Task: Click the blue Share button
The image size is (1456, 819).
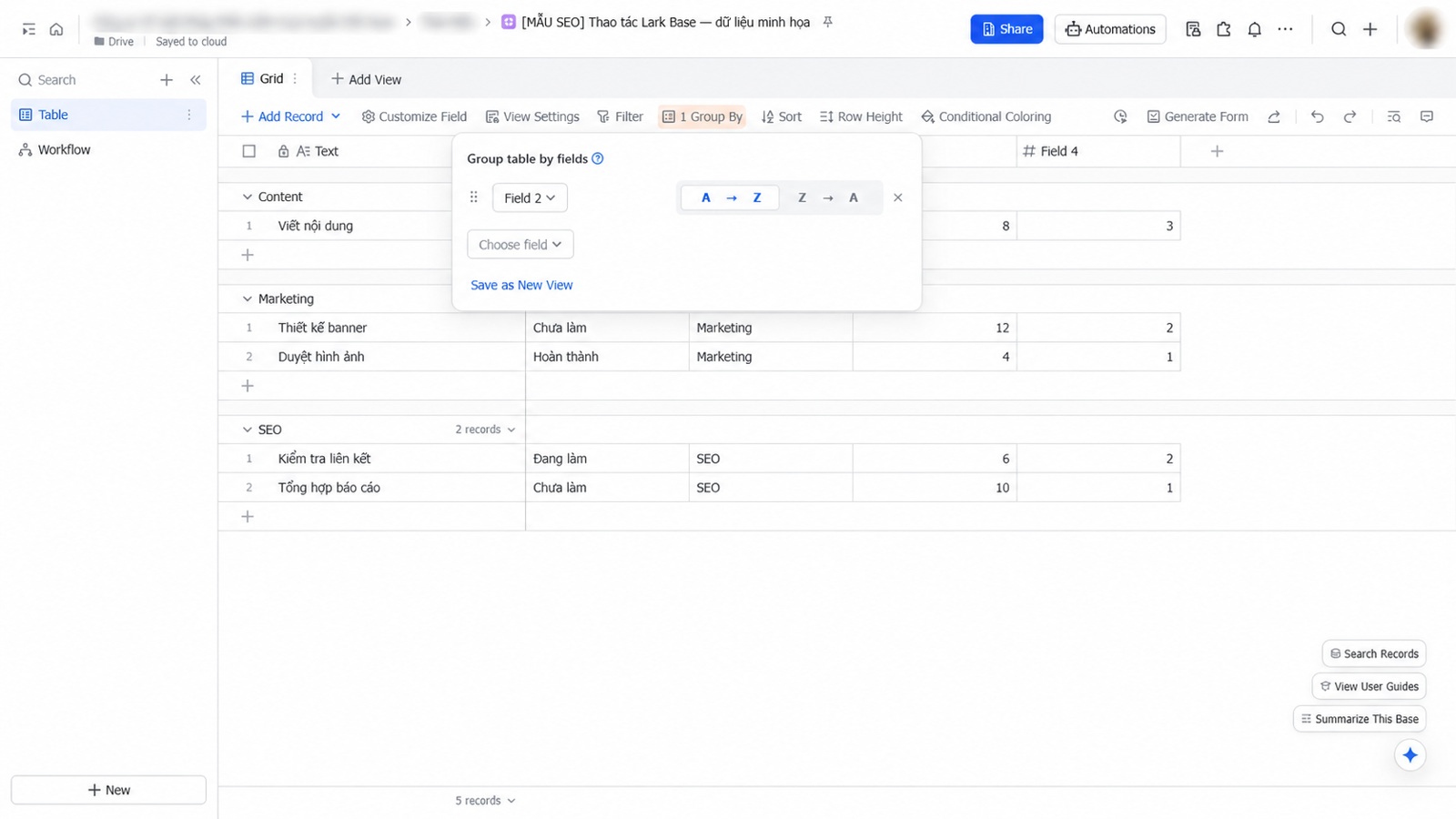Action: tap(1006, 29)
